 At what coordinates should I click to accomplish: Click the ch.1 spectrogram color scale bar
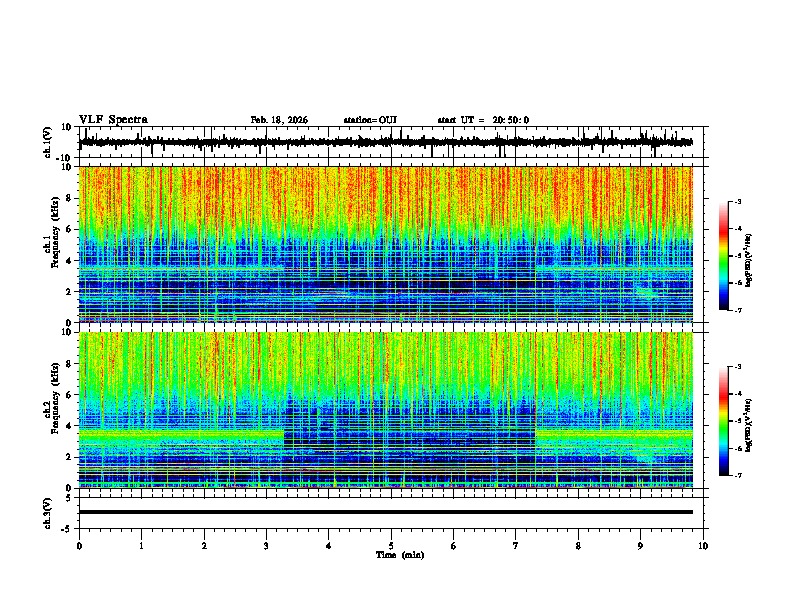click(x=724, y=256)
